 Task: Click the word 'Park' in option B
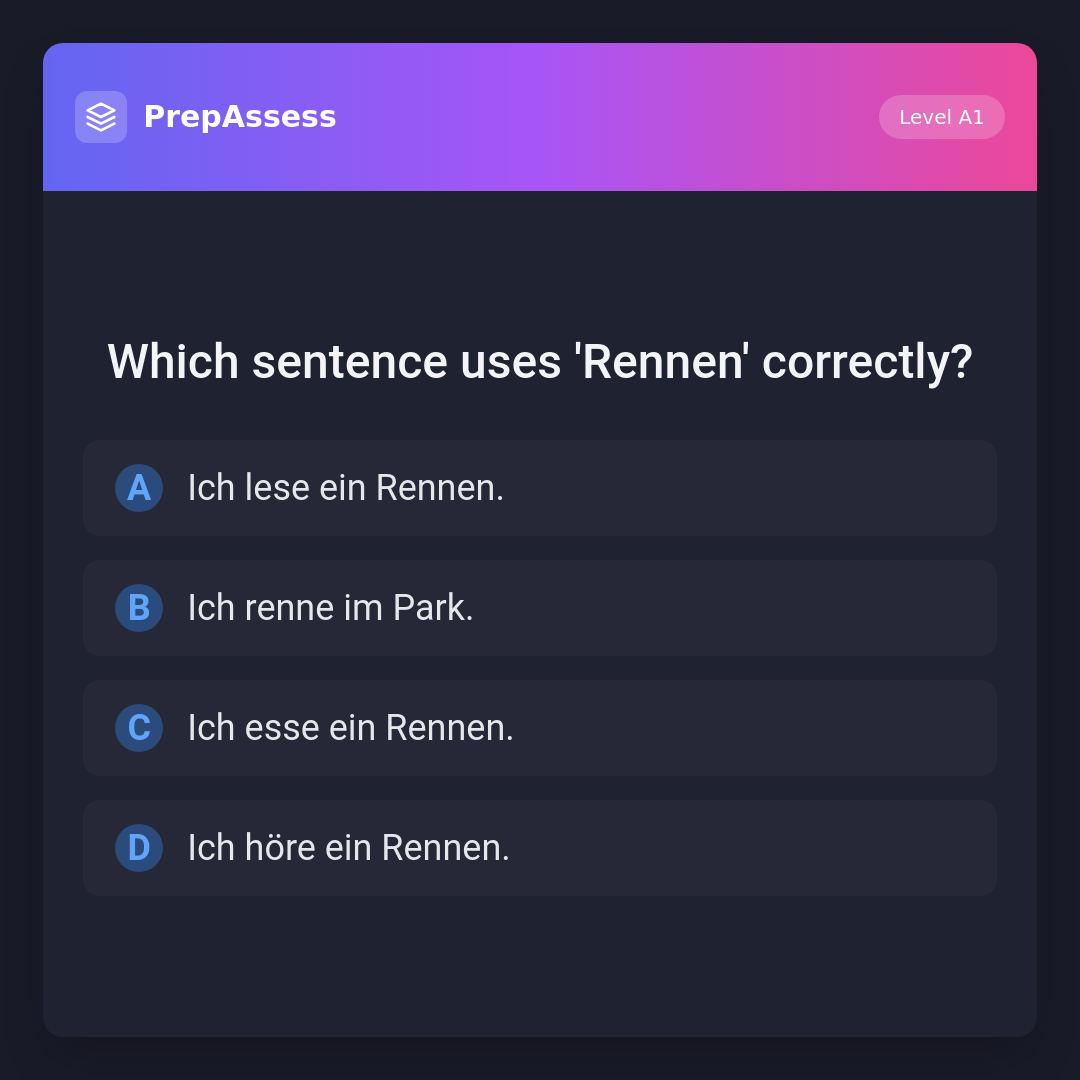432,608
